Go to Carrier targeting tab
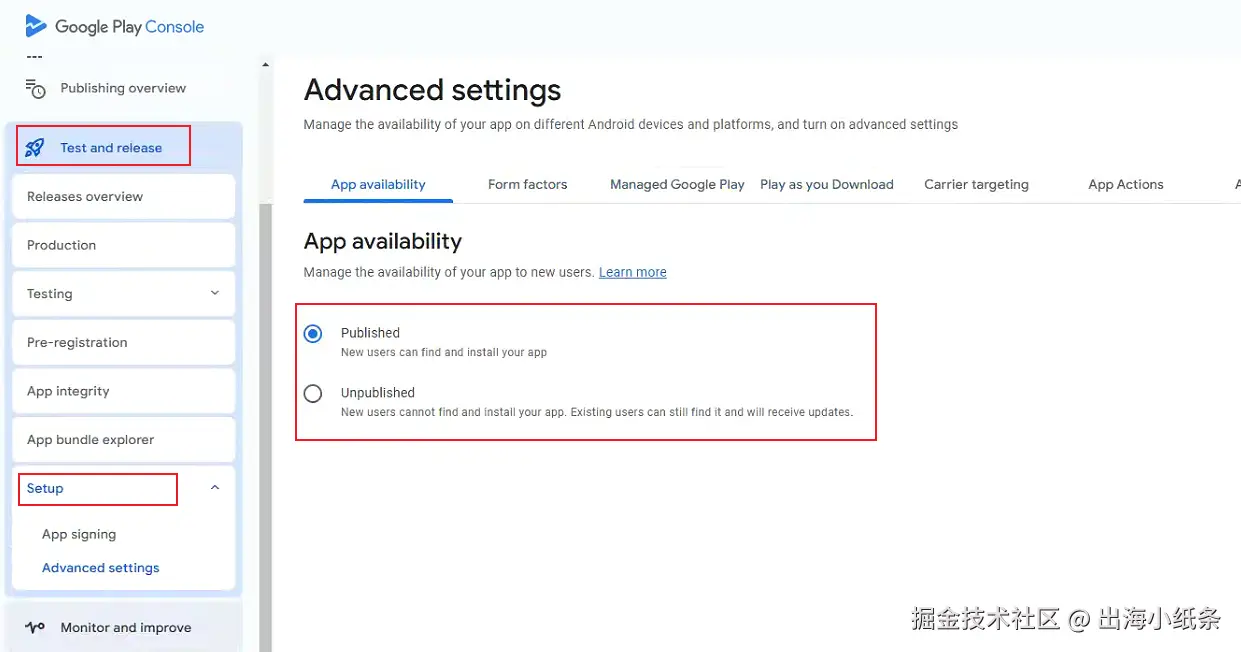The height and width of the screenshot is (652, 1241). (x=977, y=184)
